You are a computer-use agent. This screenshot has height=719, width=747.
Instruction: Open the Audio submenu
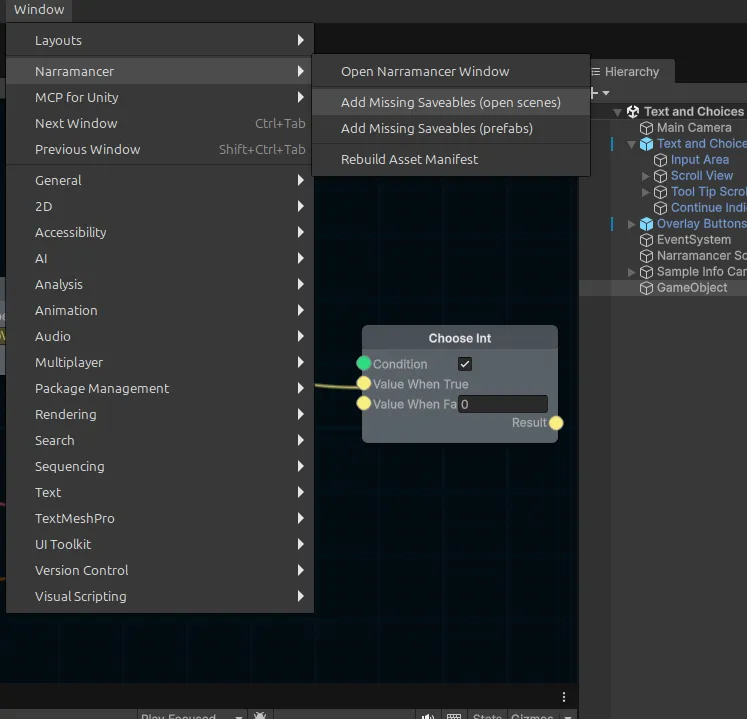pyautogui.click(x=160, y=336)
